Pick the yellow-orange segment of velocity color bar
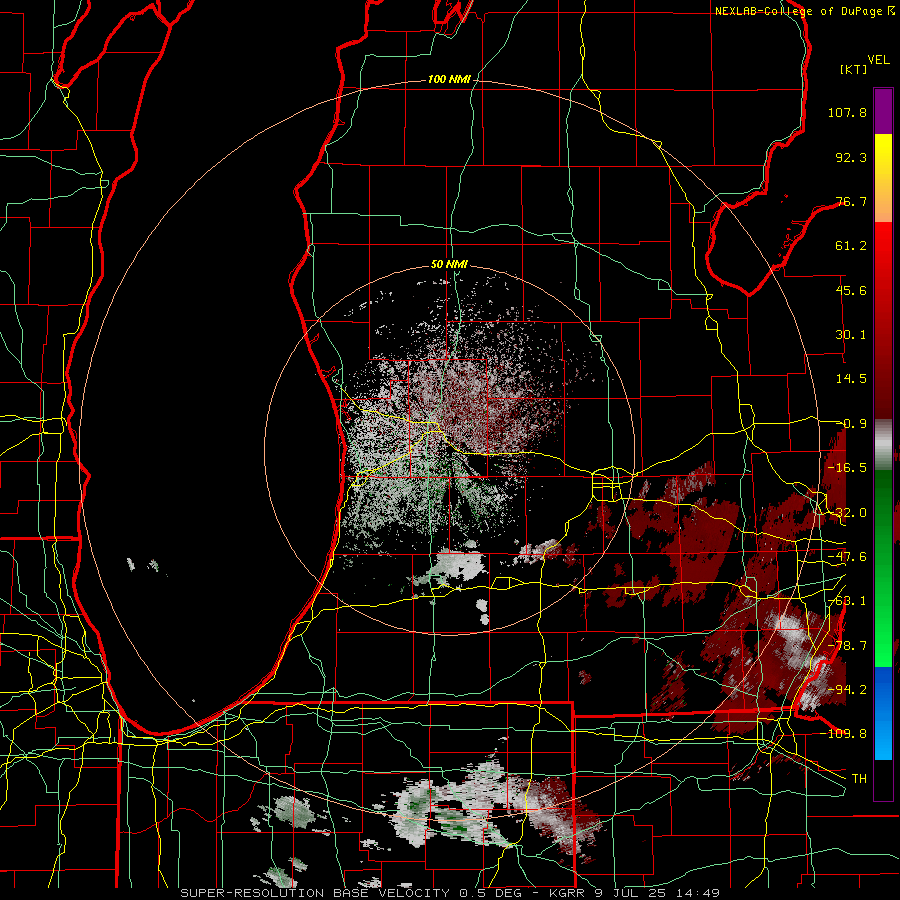The height and width of the screenshot is (900, 900). pos(883,178)
